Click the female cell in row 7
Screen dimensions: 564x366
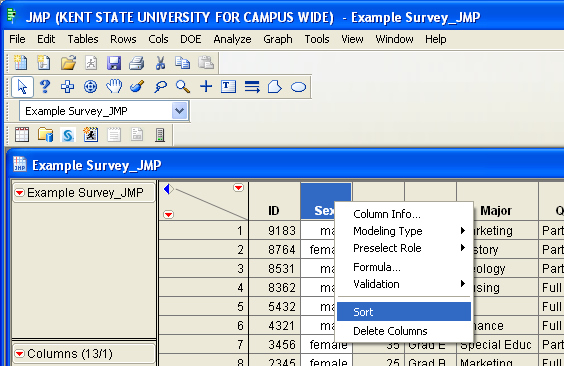[326, 345]
